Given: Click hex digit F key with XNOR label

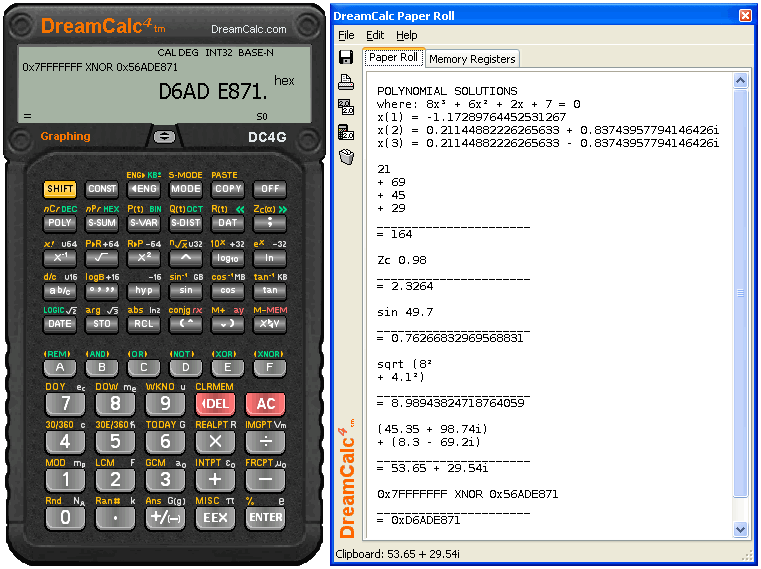Looking at the screenshot, I should [x=270, y=368].
